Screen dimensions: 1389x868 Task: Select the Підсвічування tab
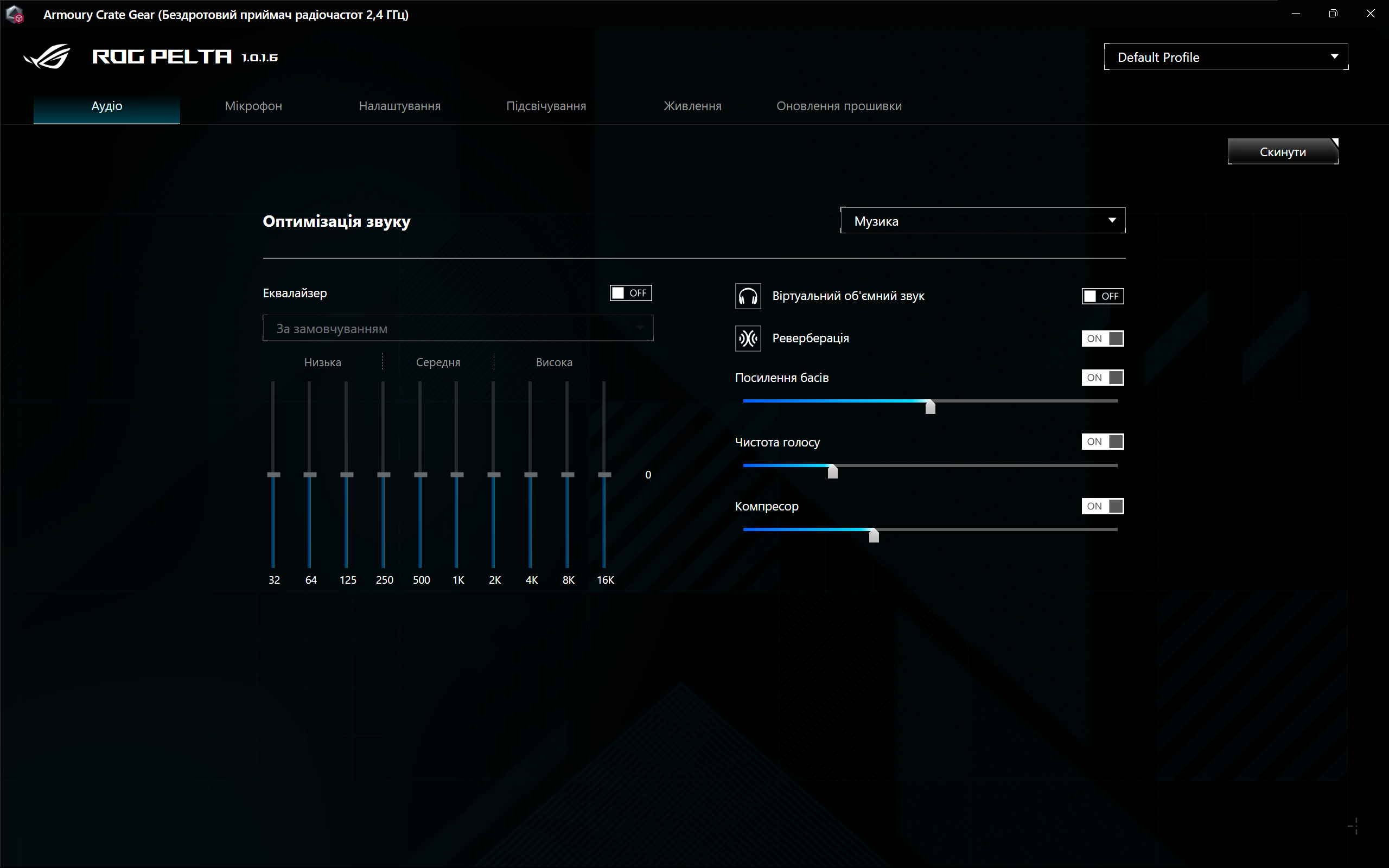click(546, 106)
